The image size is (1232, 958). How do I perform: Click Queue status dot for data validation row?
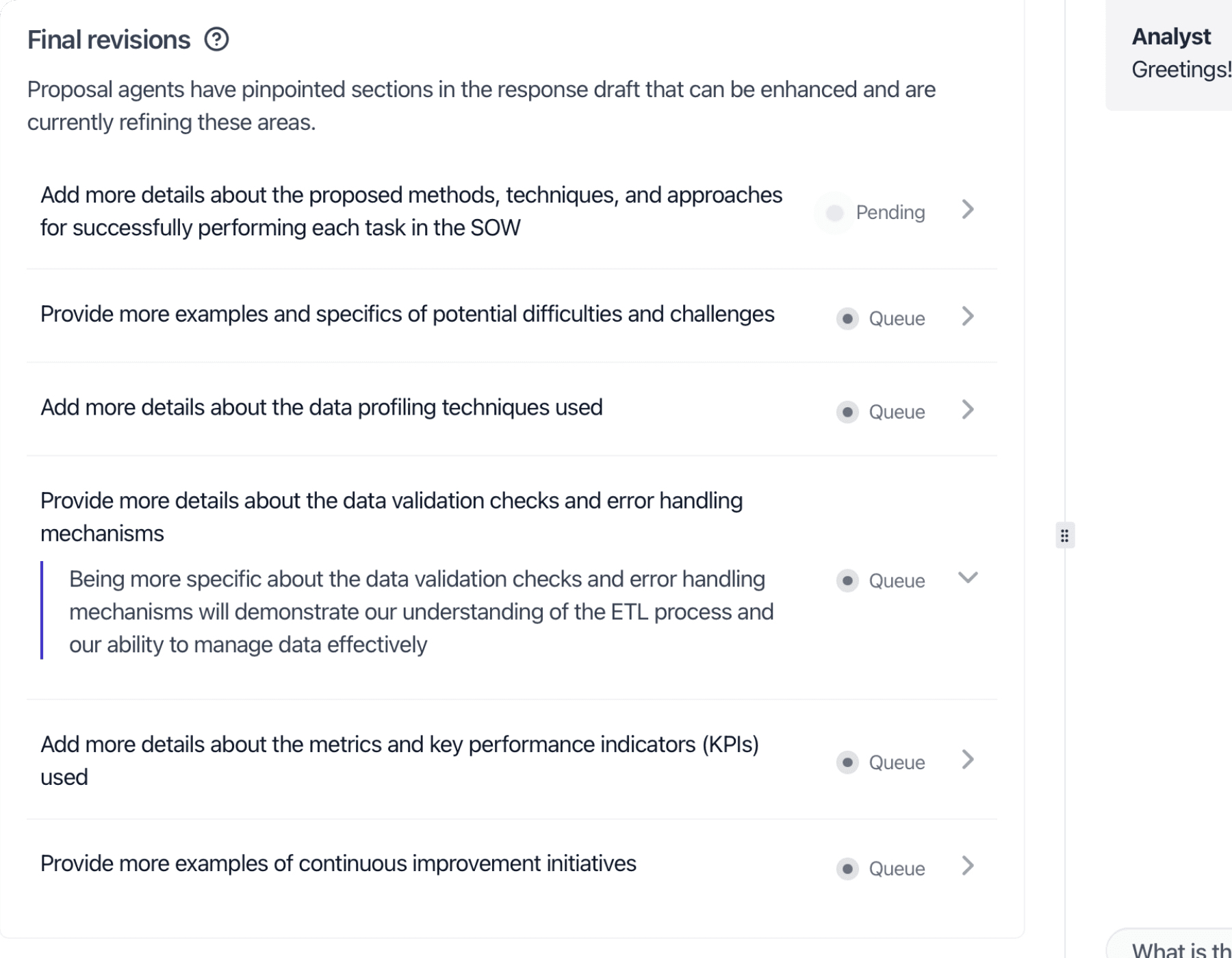(847, 581)
